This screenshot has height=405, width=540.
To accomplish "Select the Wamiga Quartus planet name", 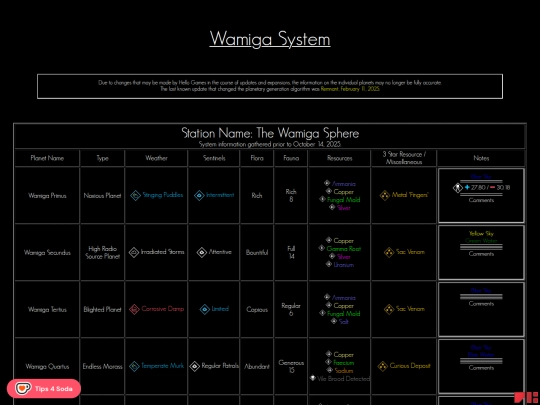I will pos(47,366).
